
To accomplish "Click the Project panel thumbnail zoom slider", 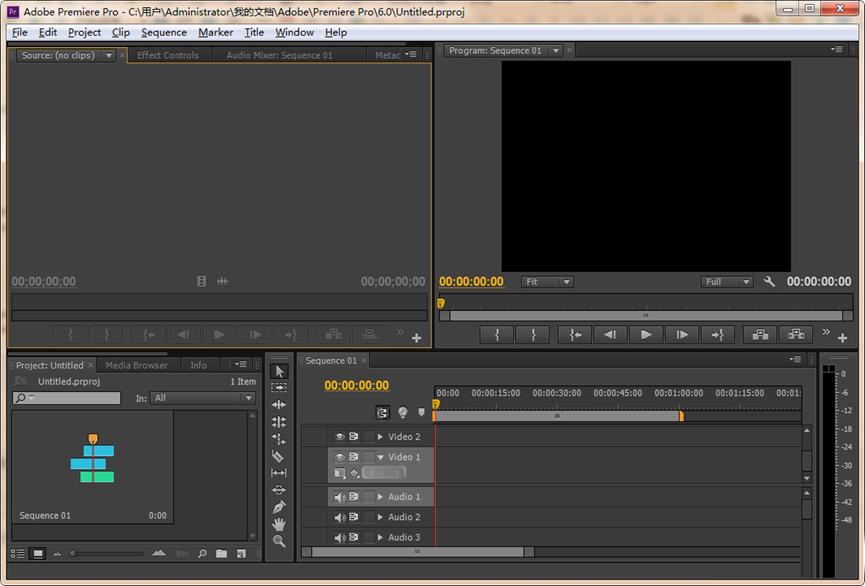I will pyautogui.click(x=106, y=553).
